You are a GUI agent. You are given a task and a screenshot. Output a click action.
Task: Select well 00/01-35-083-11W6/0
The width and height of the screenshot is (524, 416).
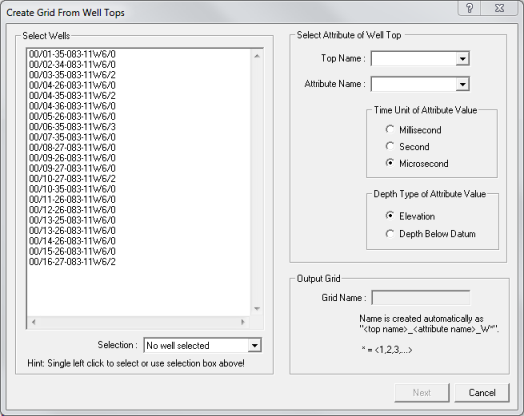72,54
